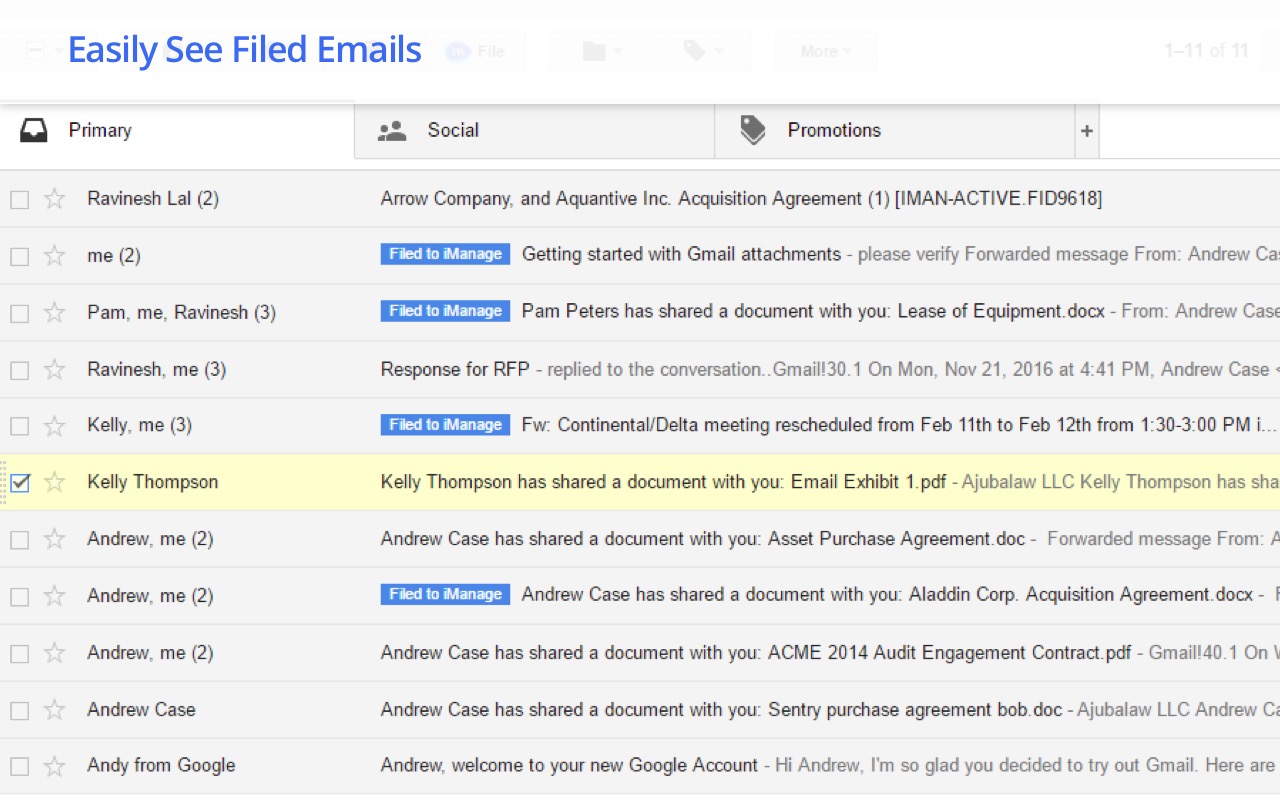The image size is (1280, 800).
Task: Click the tag icon on the Promotions tab
Action: pos(752,129)
